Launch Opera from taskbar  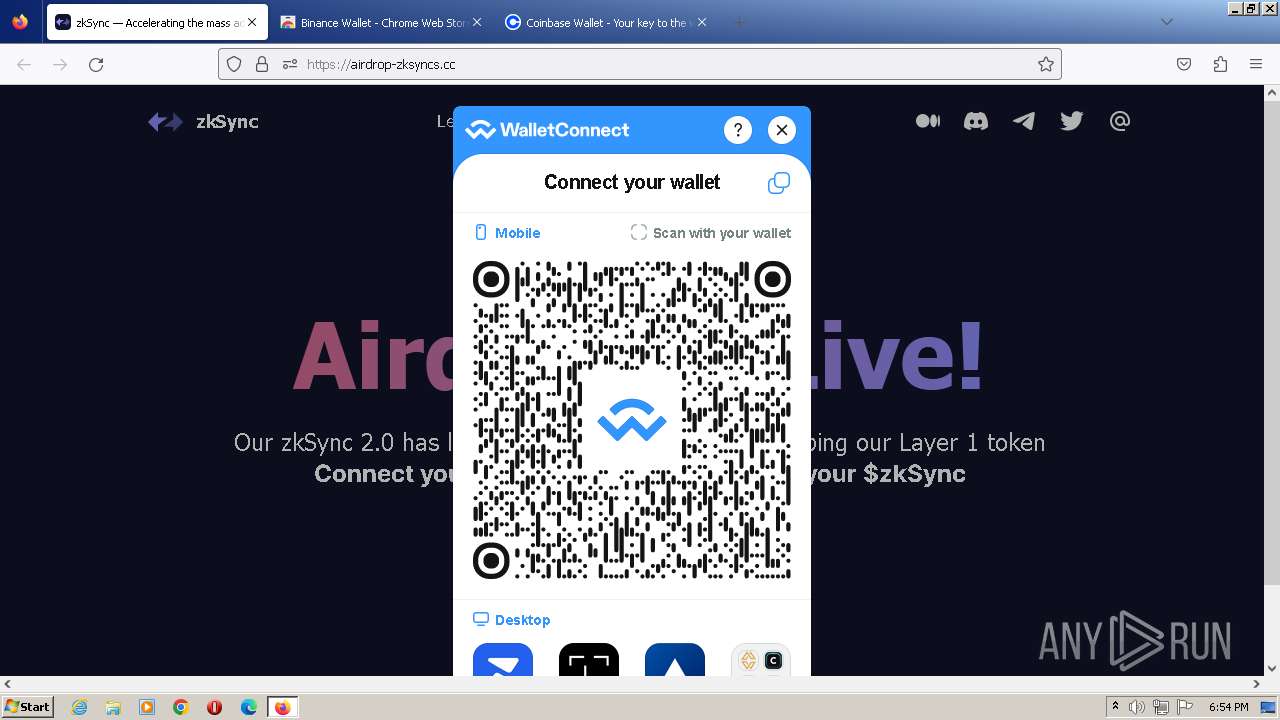pos(214,707)
